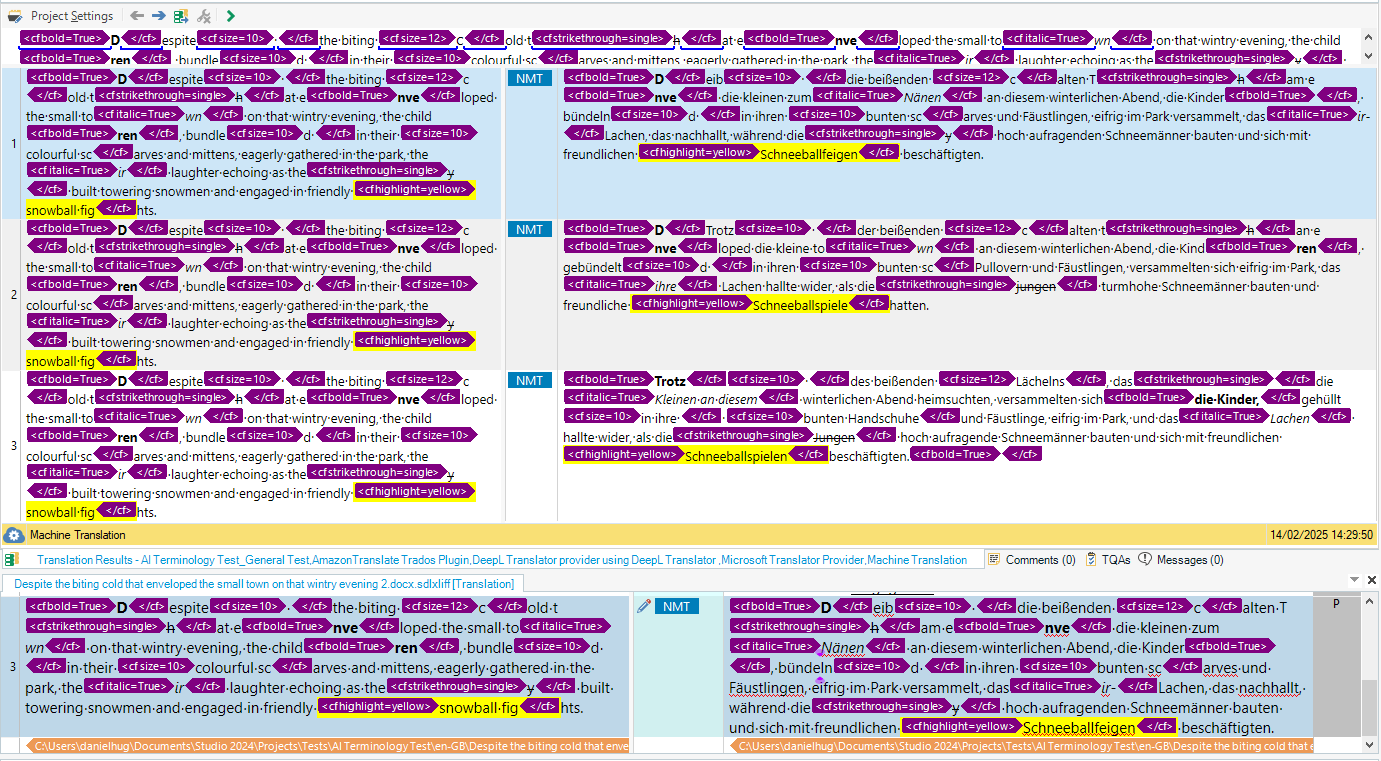The width and height of the screenshot is (1381, 761).
Task: Switch to the TQAs tab
Action: point(1108,560)
